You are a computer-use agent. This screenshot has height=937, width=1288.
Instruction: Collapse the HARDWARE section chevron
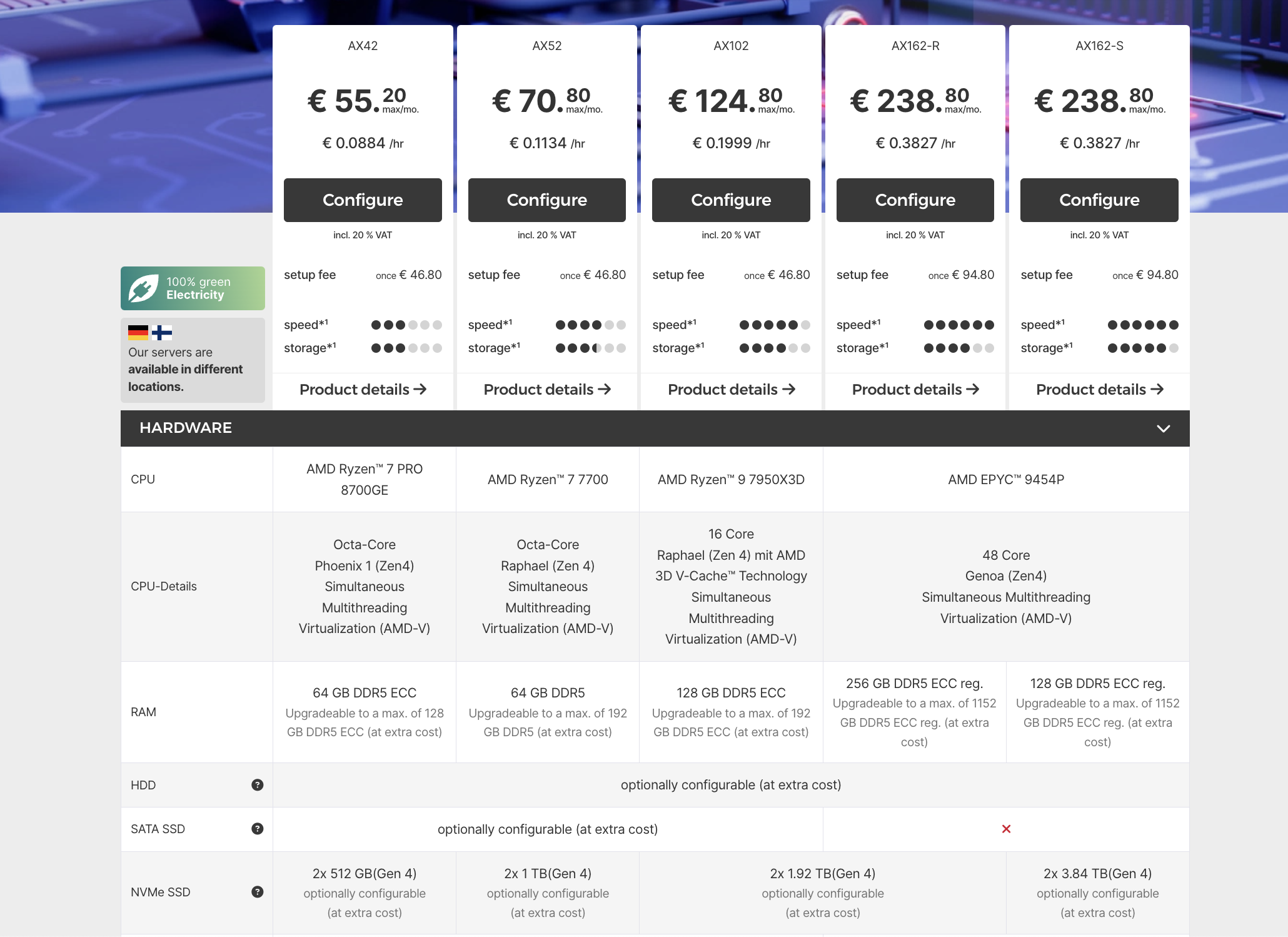(1163, 428)
